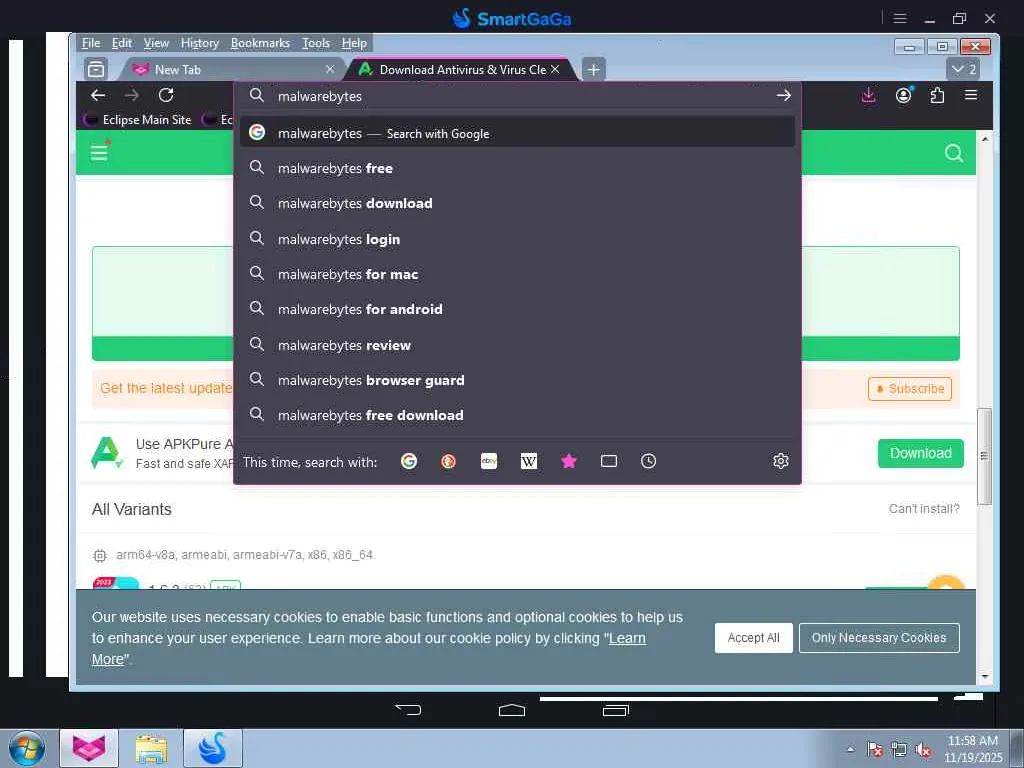The height and width of the screenshot is (768, 1024).
Task: Select malwarebytes Search with Google suggestion
Action: [517, 133]
